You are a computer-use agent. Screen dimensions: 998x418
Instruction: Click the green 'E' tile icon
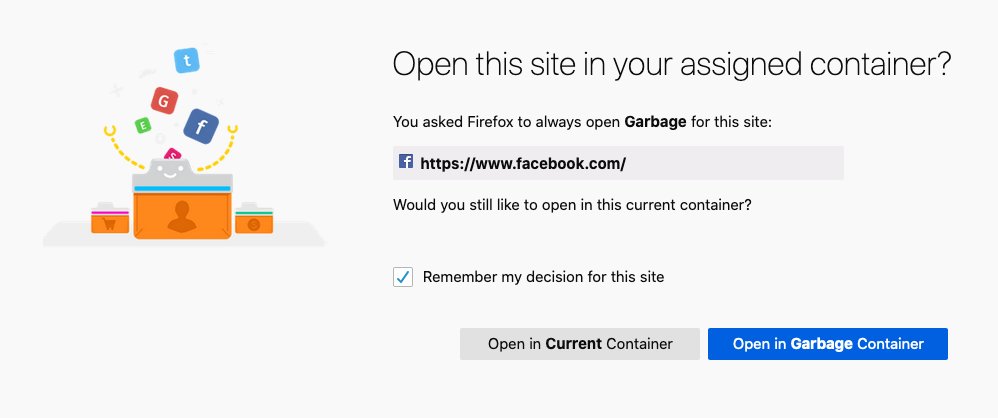click(143, 125)
